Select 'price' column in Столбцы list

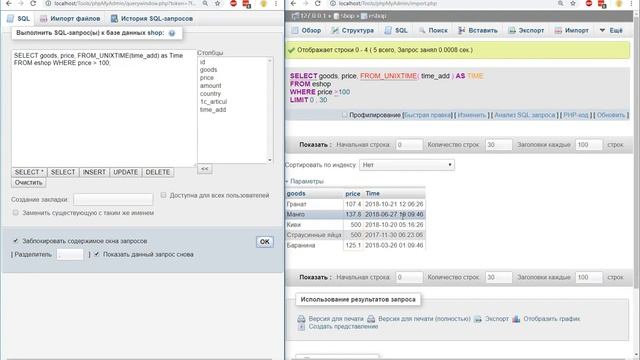(x=207, y=78)
